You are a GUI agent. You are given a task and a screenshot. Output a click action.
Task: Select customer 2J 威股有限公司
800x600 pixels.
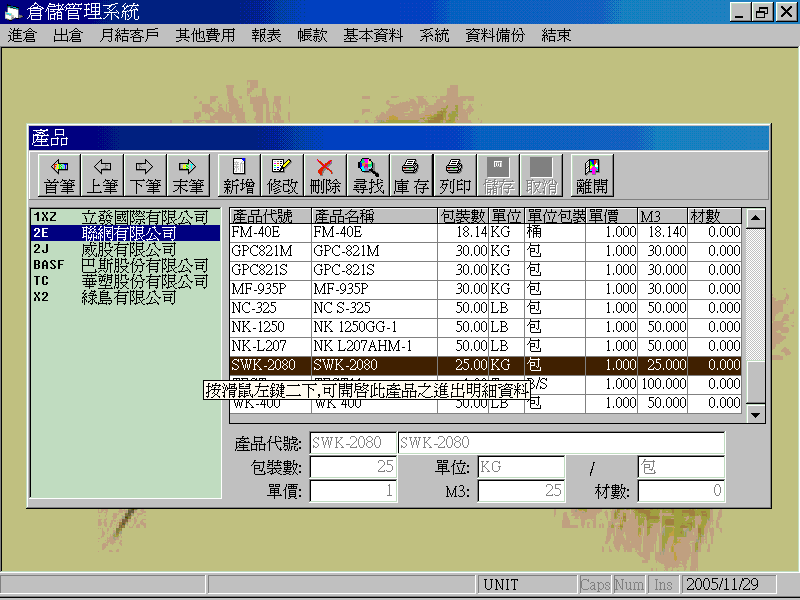126,249
